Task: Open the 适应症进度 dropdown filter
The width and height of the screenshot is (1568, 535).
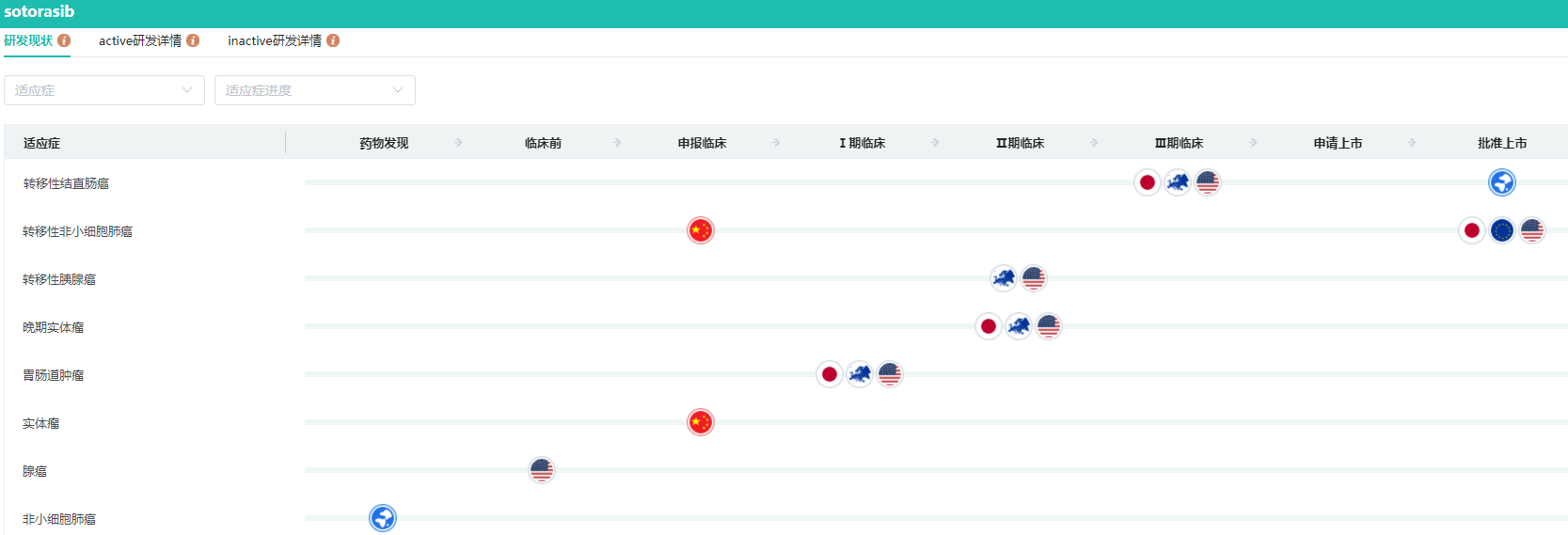Action: [x=315, y=90]
